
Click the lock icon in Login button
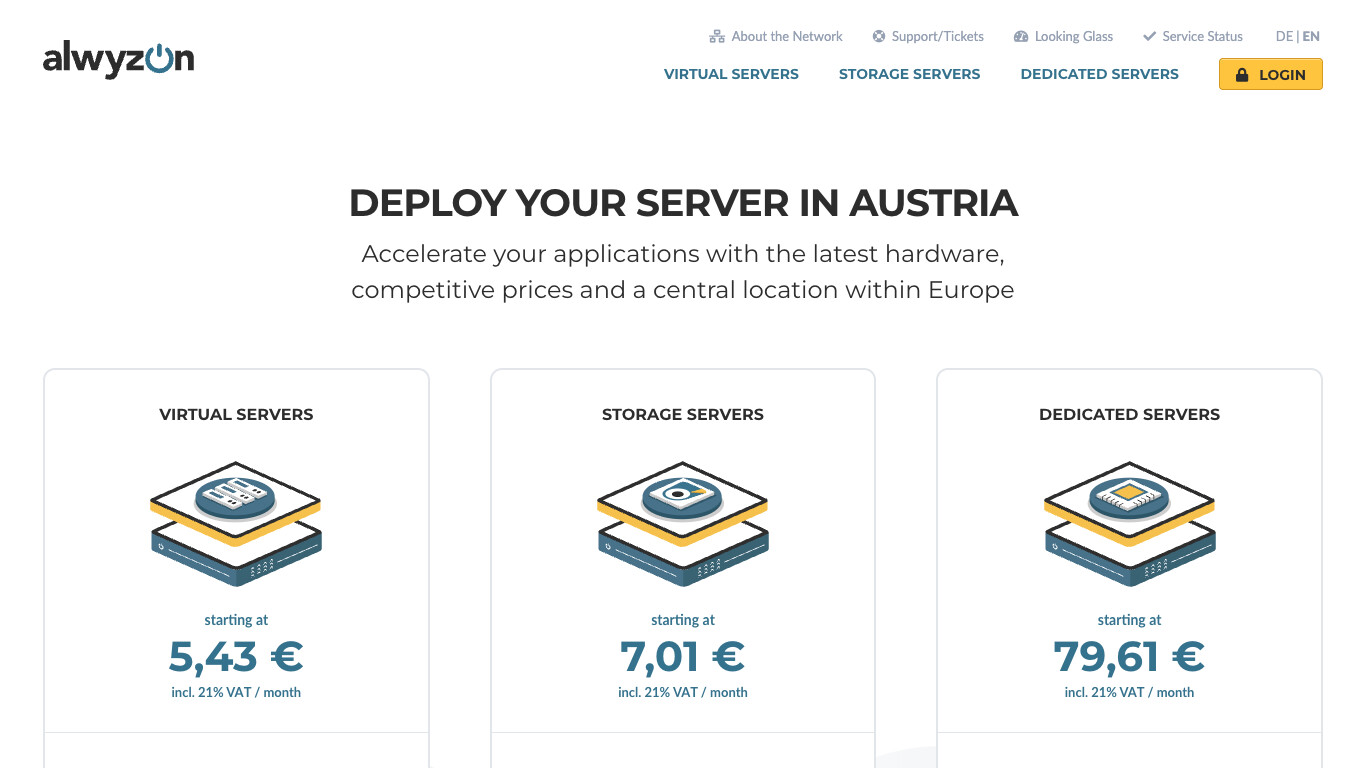point(1242,75)
